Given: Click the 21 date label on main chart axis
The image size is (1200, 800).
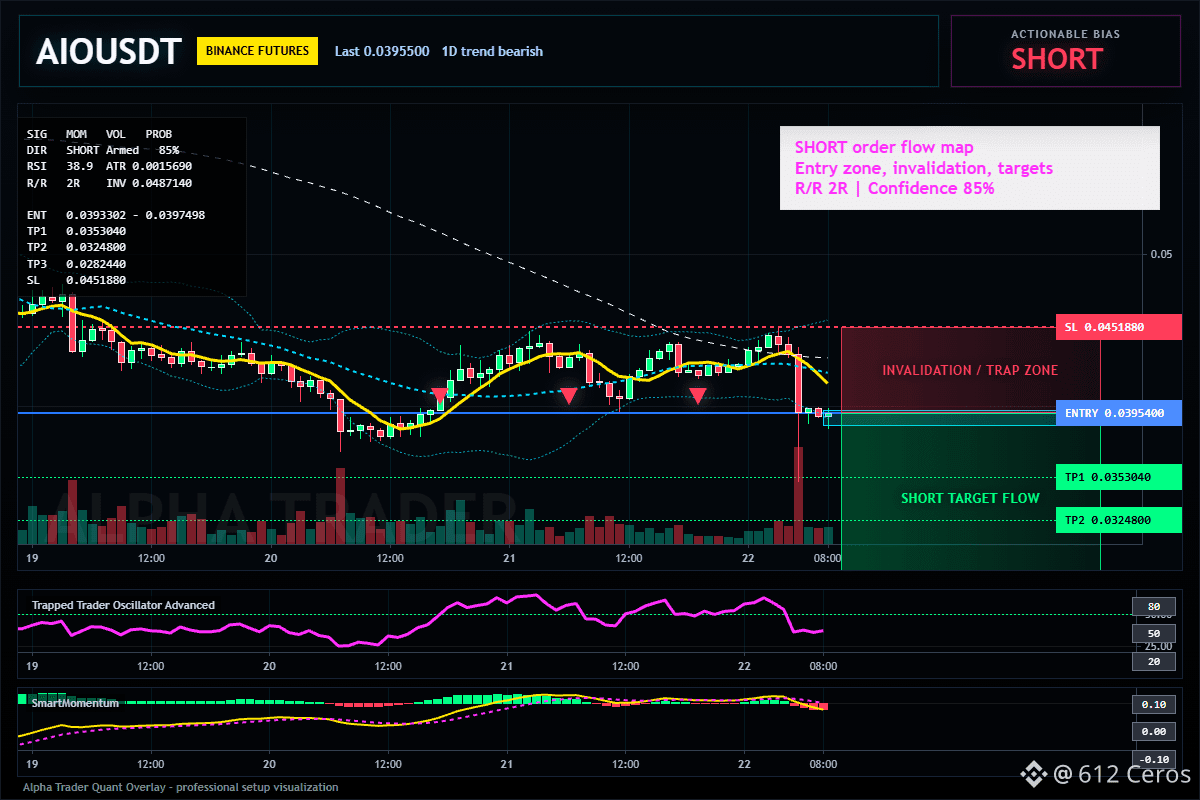Looking at the screenshot, I should coord(508,558).
